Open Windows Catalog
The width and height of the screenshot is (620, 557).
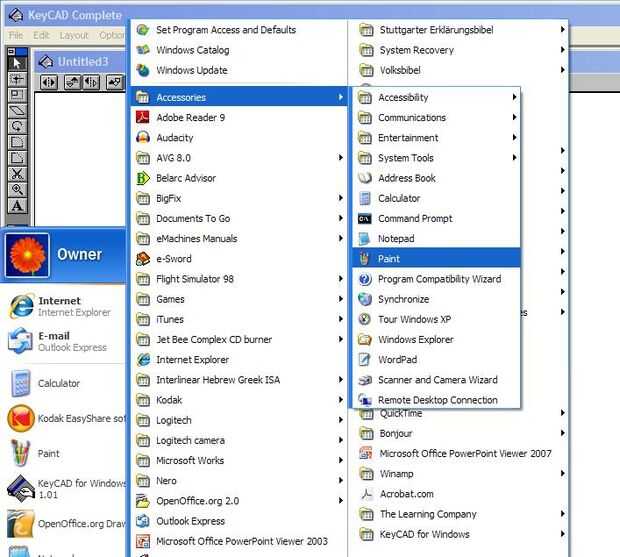239,50
